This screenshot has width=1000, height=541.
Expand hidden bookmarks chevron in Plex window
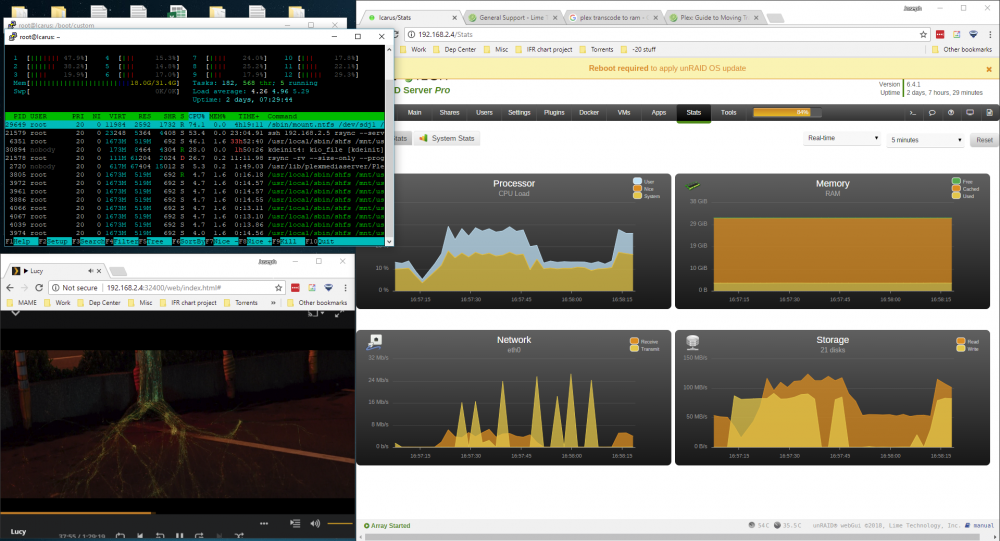click(273, 302)
